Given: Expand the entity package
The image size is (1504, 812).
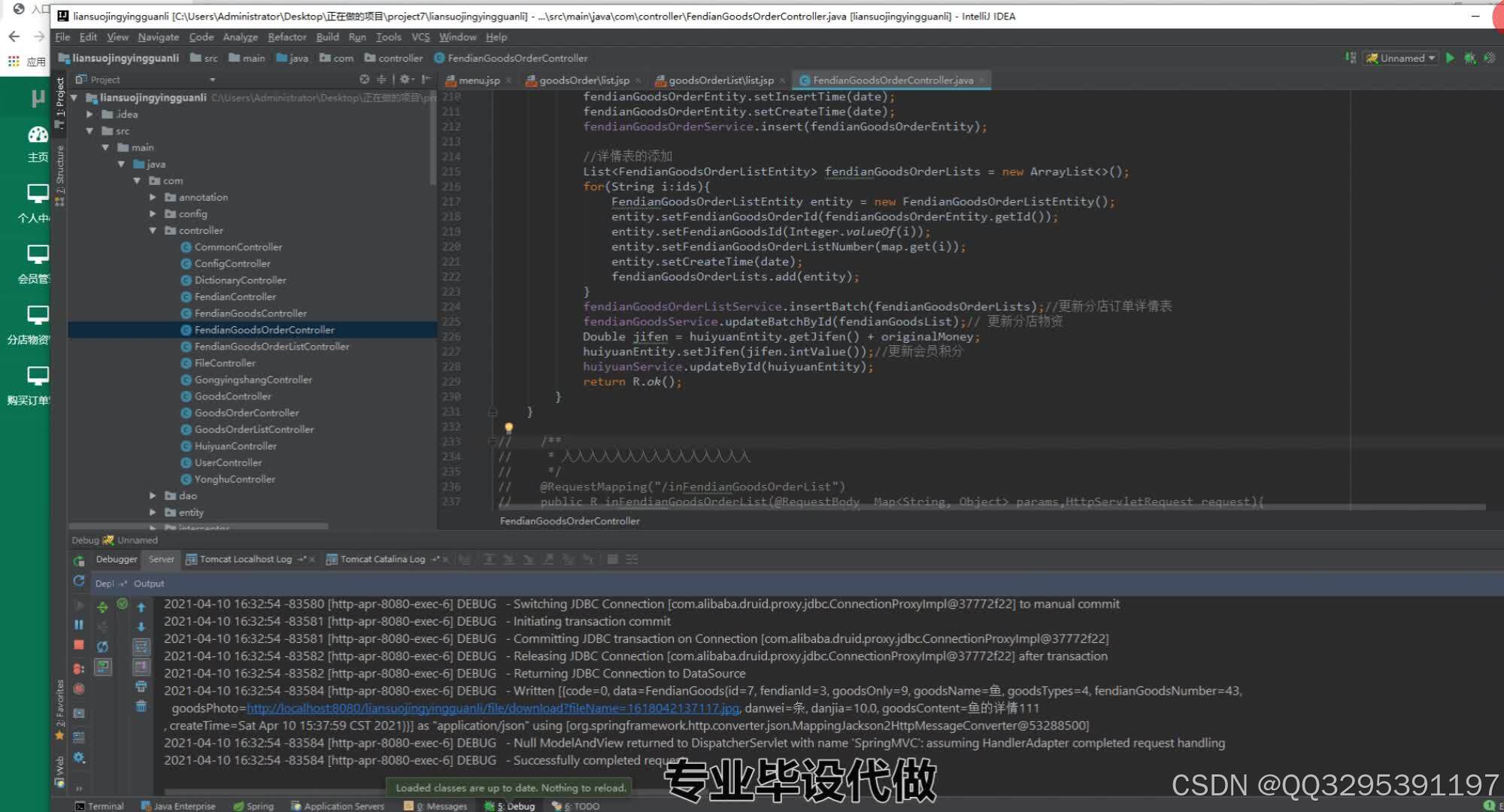Looking at the screenshot, I should coord(153,512).
